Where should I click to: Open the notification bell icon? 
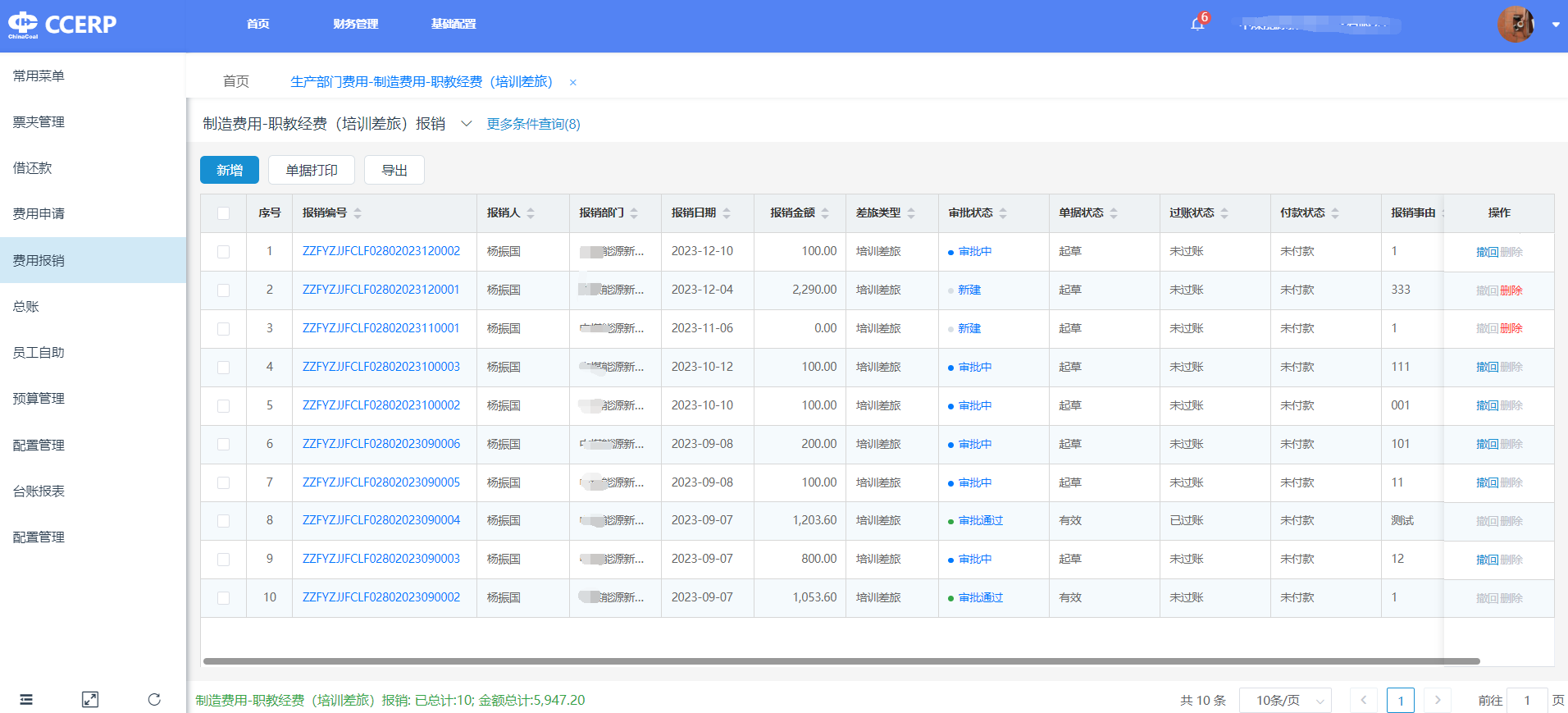[x=1197, y=24]
